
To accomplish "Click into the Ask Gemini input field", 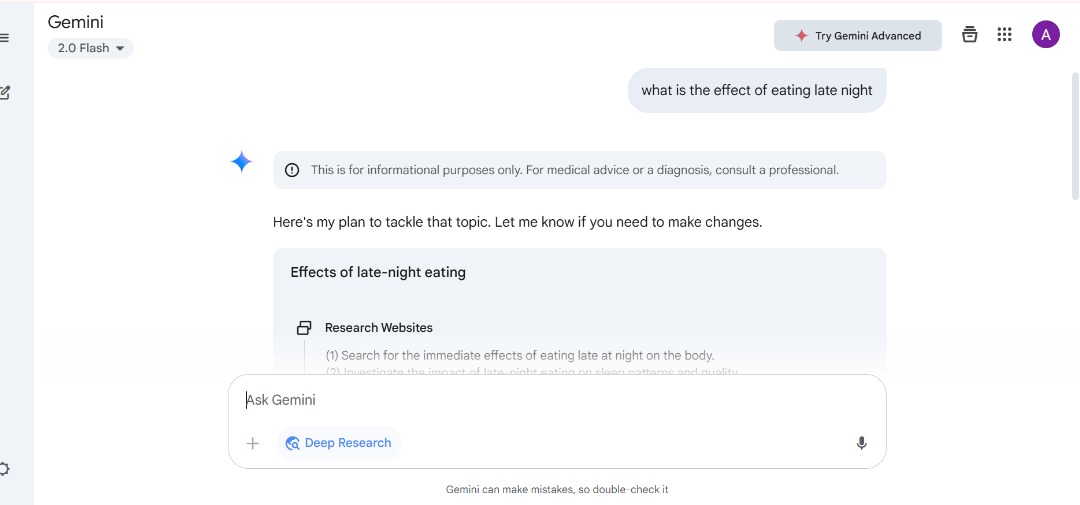I will 557,400.
